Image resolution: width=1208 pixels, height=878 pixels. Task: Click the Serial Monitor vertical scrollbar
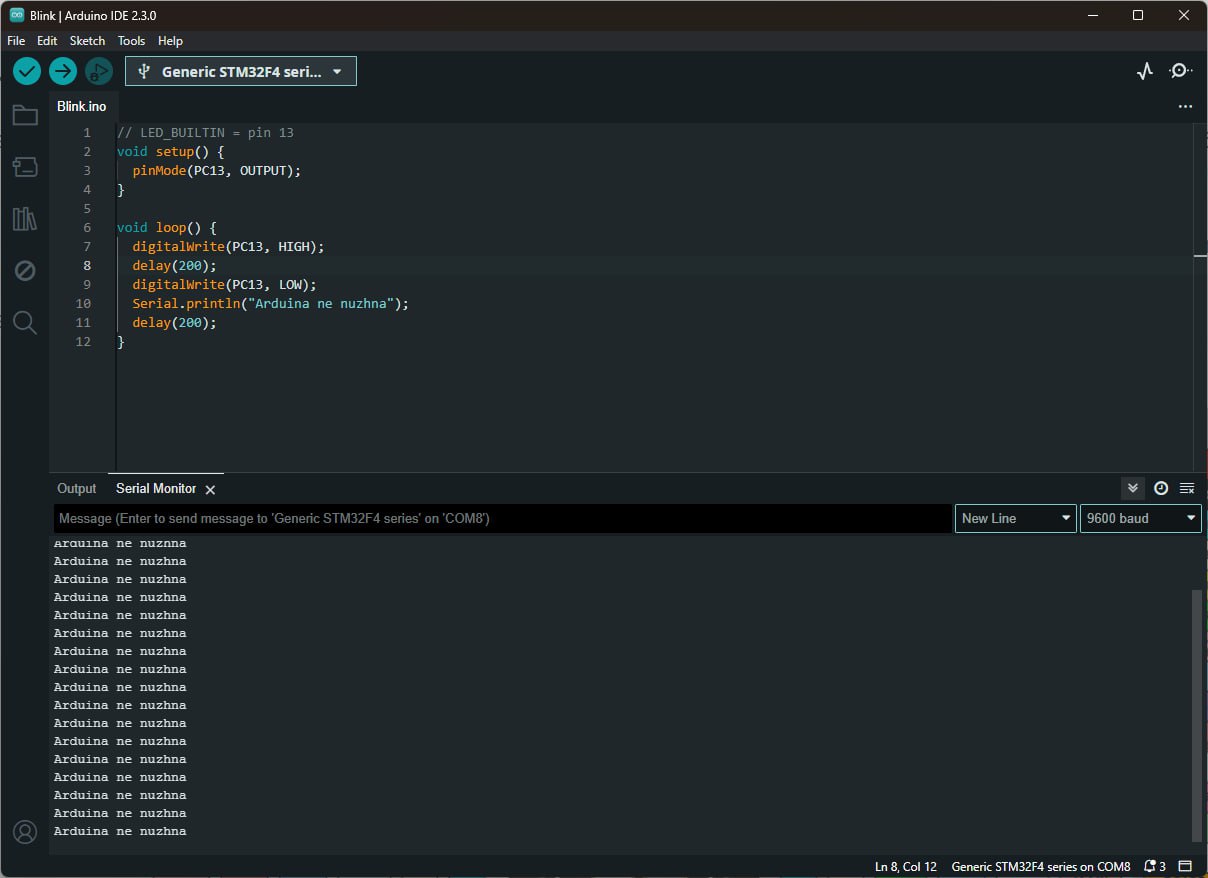1197,715
